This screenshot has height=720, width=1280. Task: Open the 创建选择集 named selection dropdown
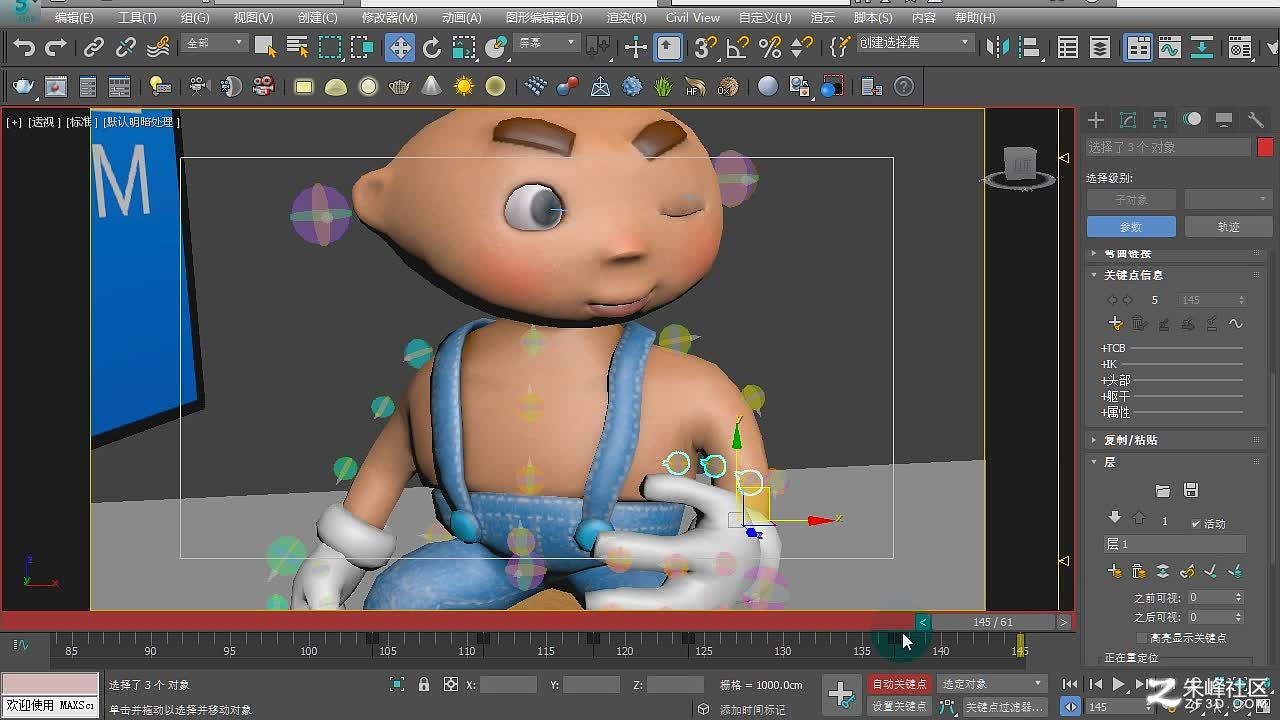(914, 43)
